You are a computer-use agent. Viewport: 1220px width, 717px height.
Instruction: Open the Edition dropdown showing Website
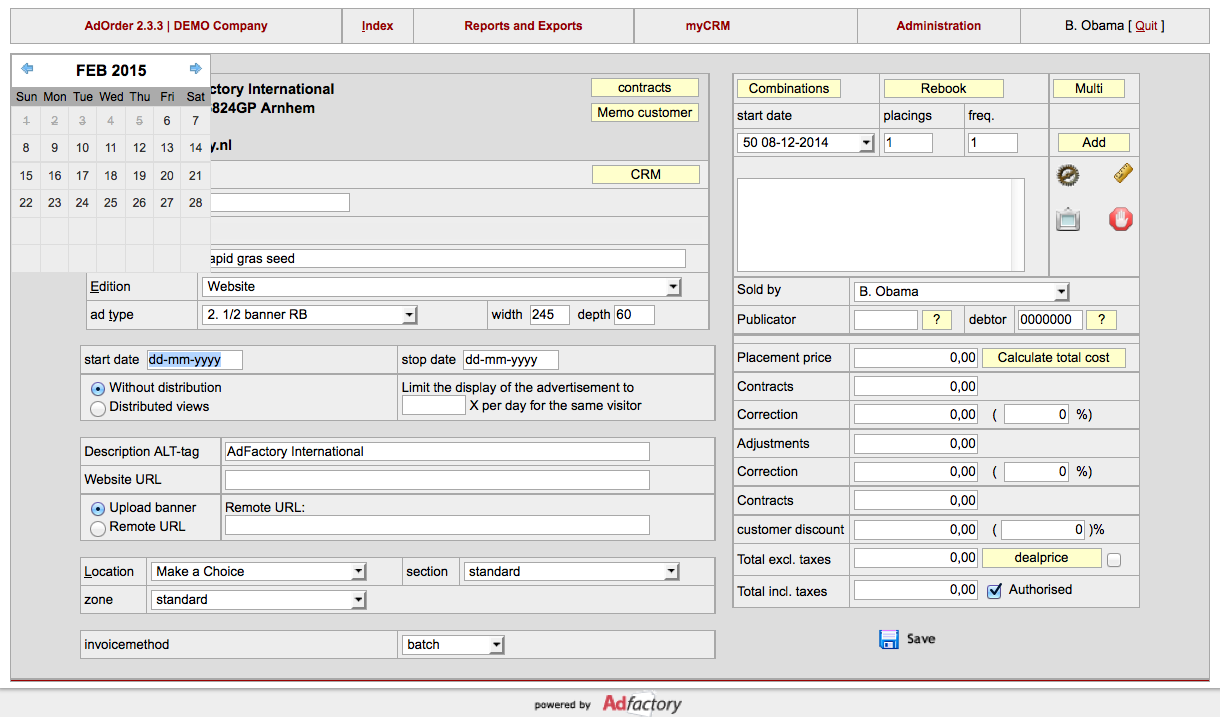441,287
